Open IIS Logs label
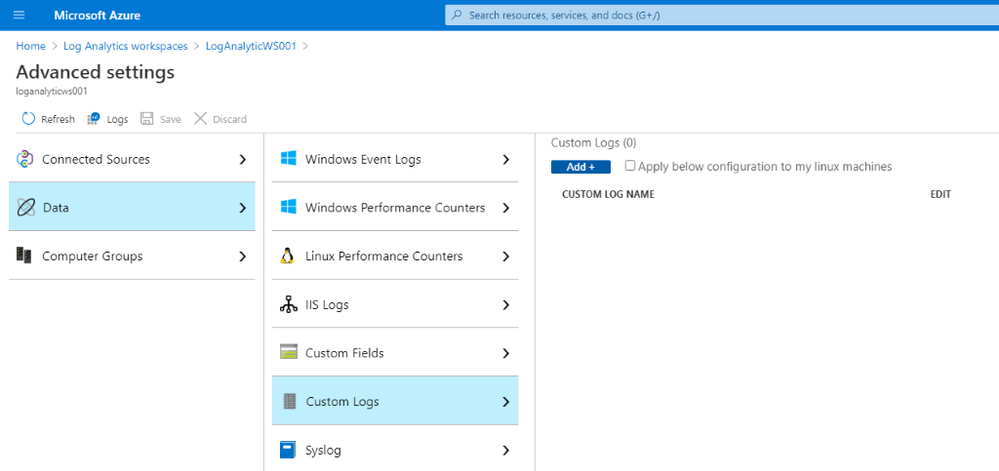 (x=327, y=305)
